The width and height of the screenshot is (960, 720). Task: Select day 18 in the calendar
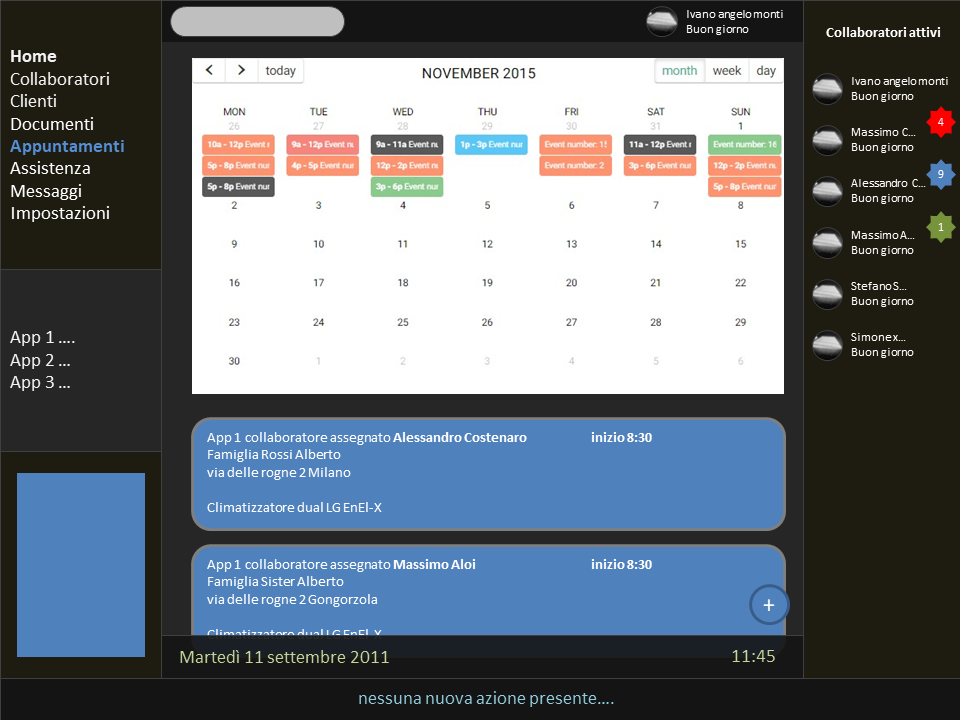403,283
